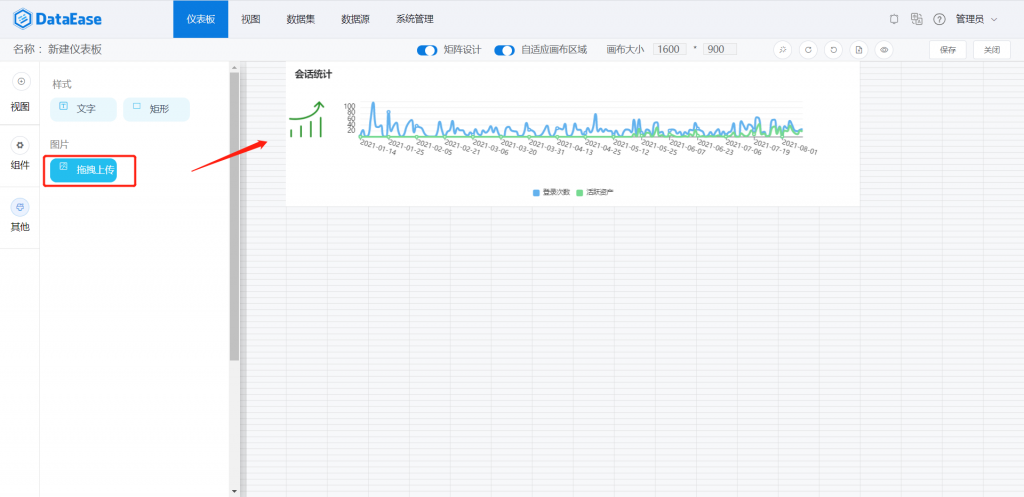Image resolution: width=1024 pixels, height=497 pixels.
Task: Click the 名称：新建仪表板 label
Action: coord(57,50)
